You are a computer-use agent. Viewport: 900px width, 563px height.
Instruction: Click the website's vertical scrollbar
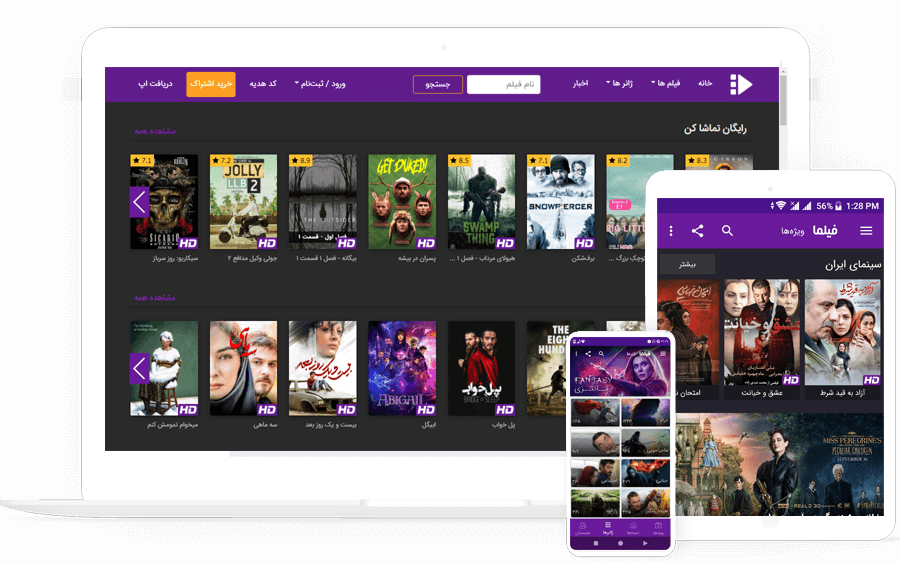[x=783, y=98]
